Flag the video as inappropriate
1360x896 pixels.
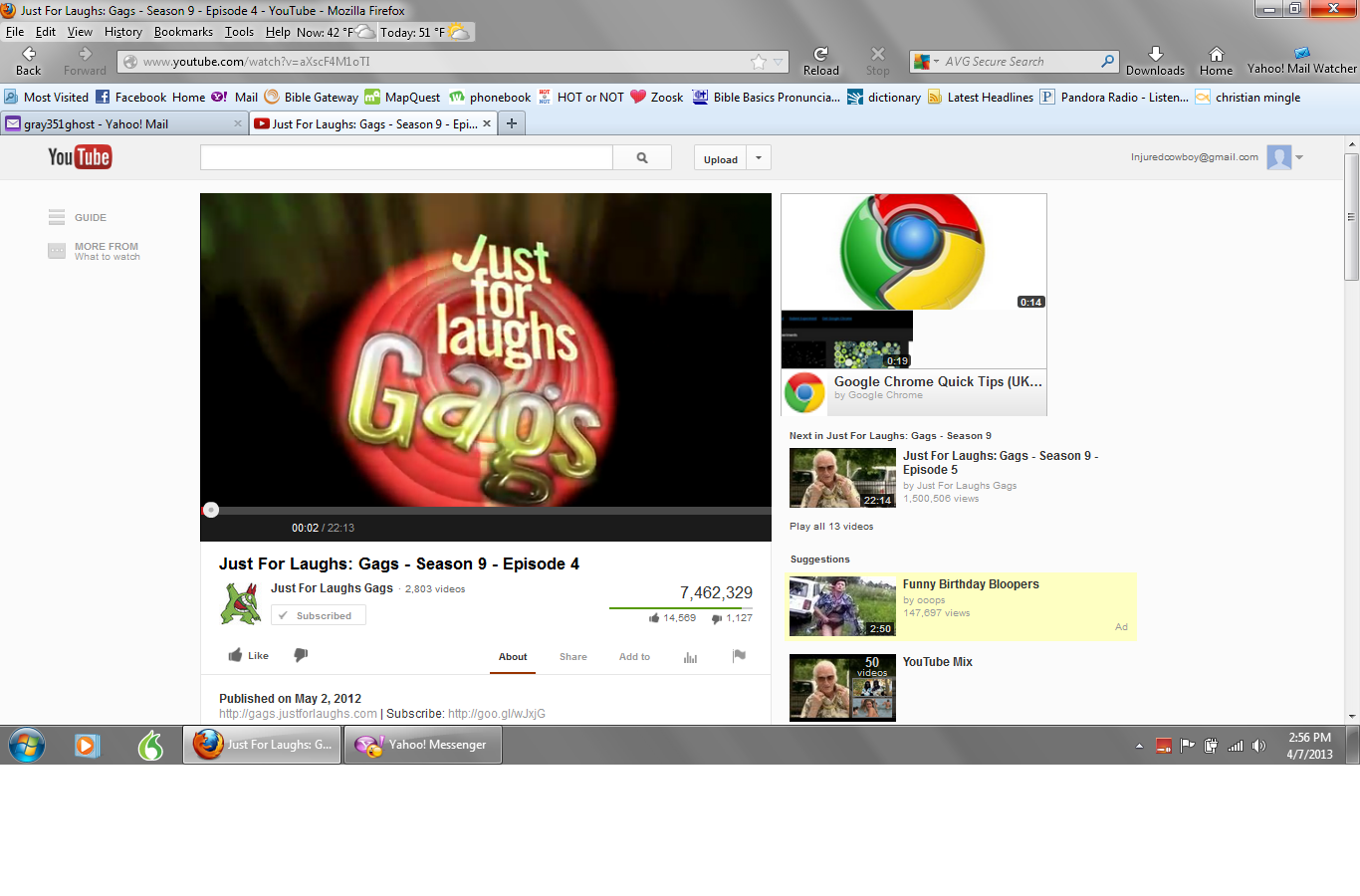pyautogui.click(x=739, y=655)
